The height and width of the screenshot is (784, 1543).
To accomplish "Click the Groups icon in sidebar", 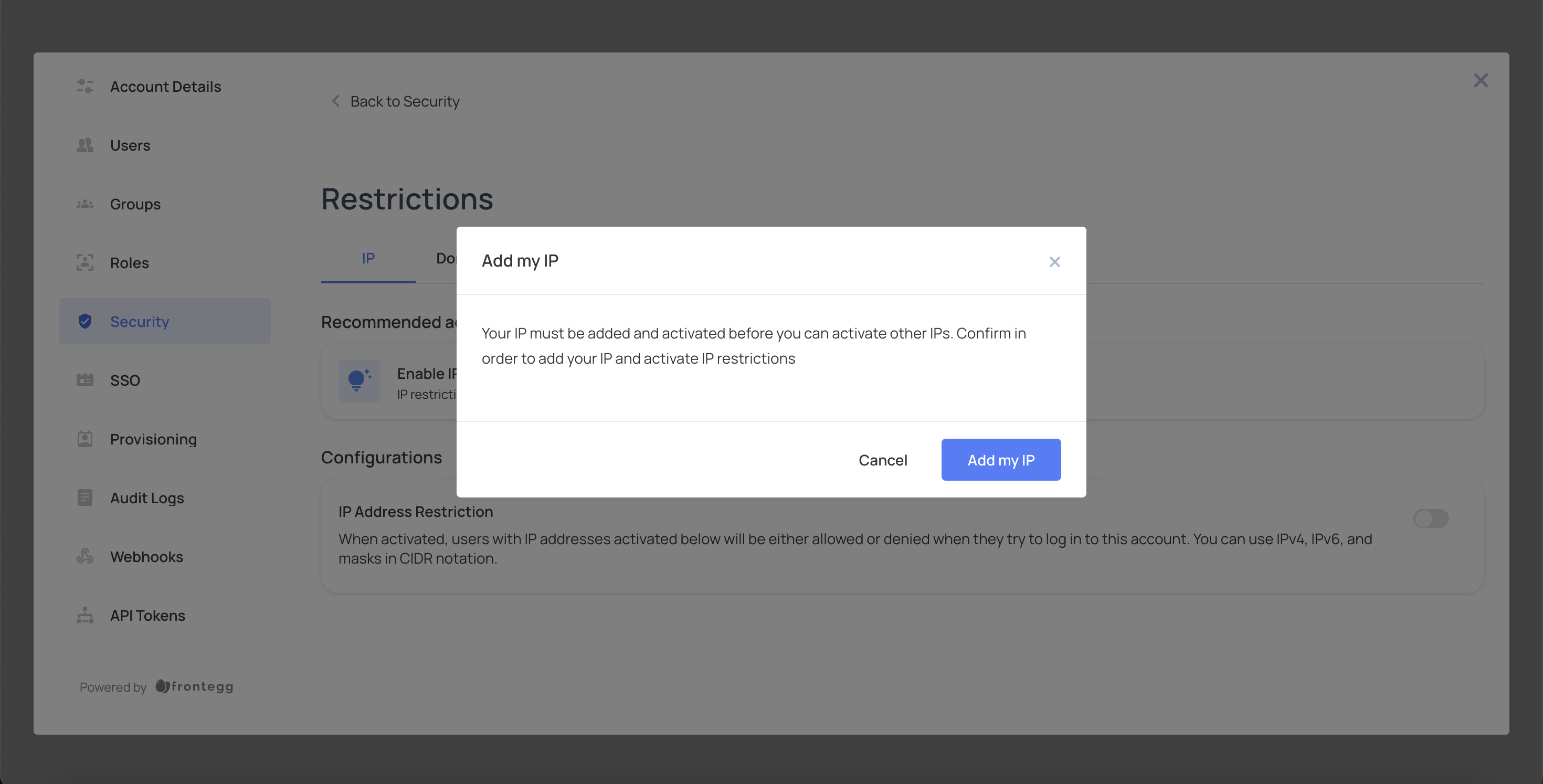I will (85, 203).
